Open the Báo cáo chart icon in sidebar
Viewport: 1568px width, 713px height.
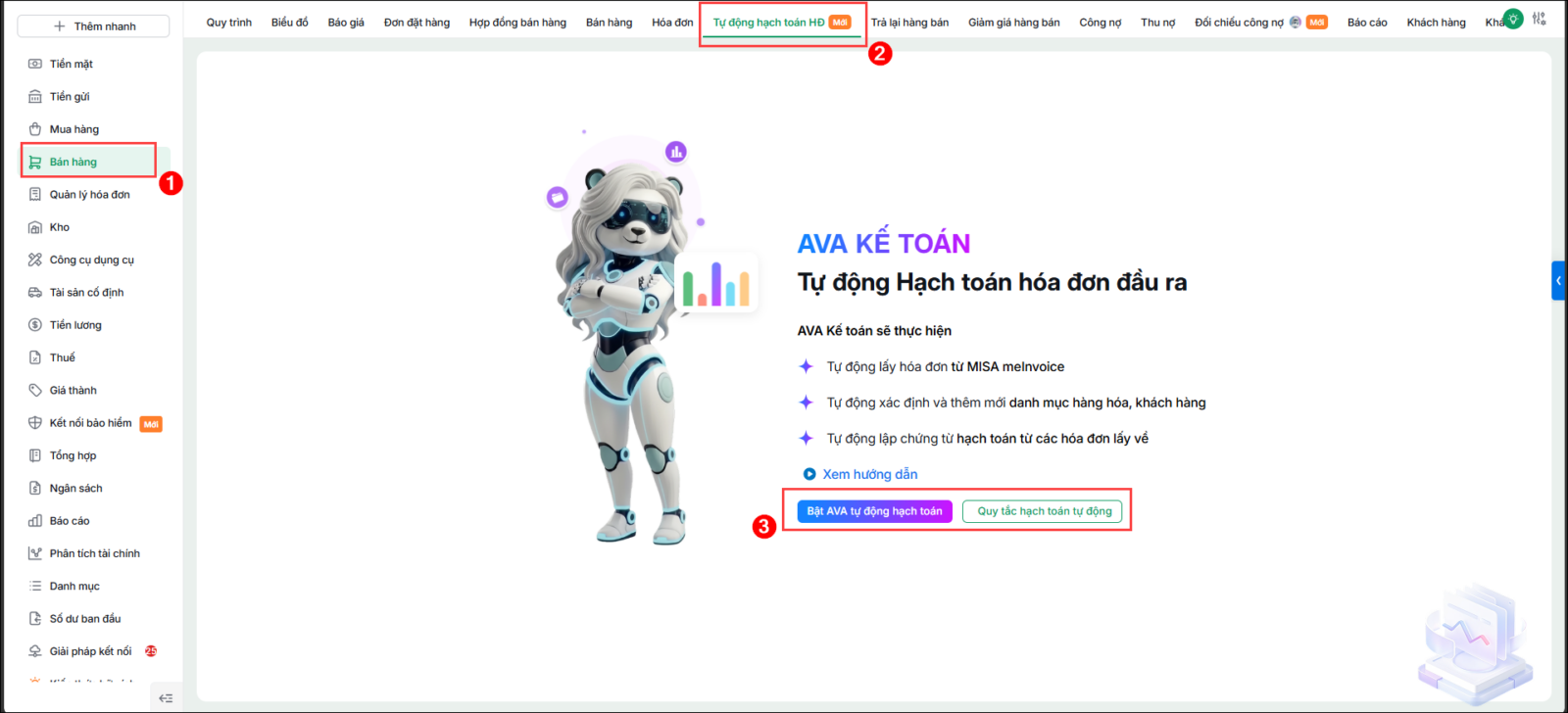tap(35, 521)
